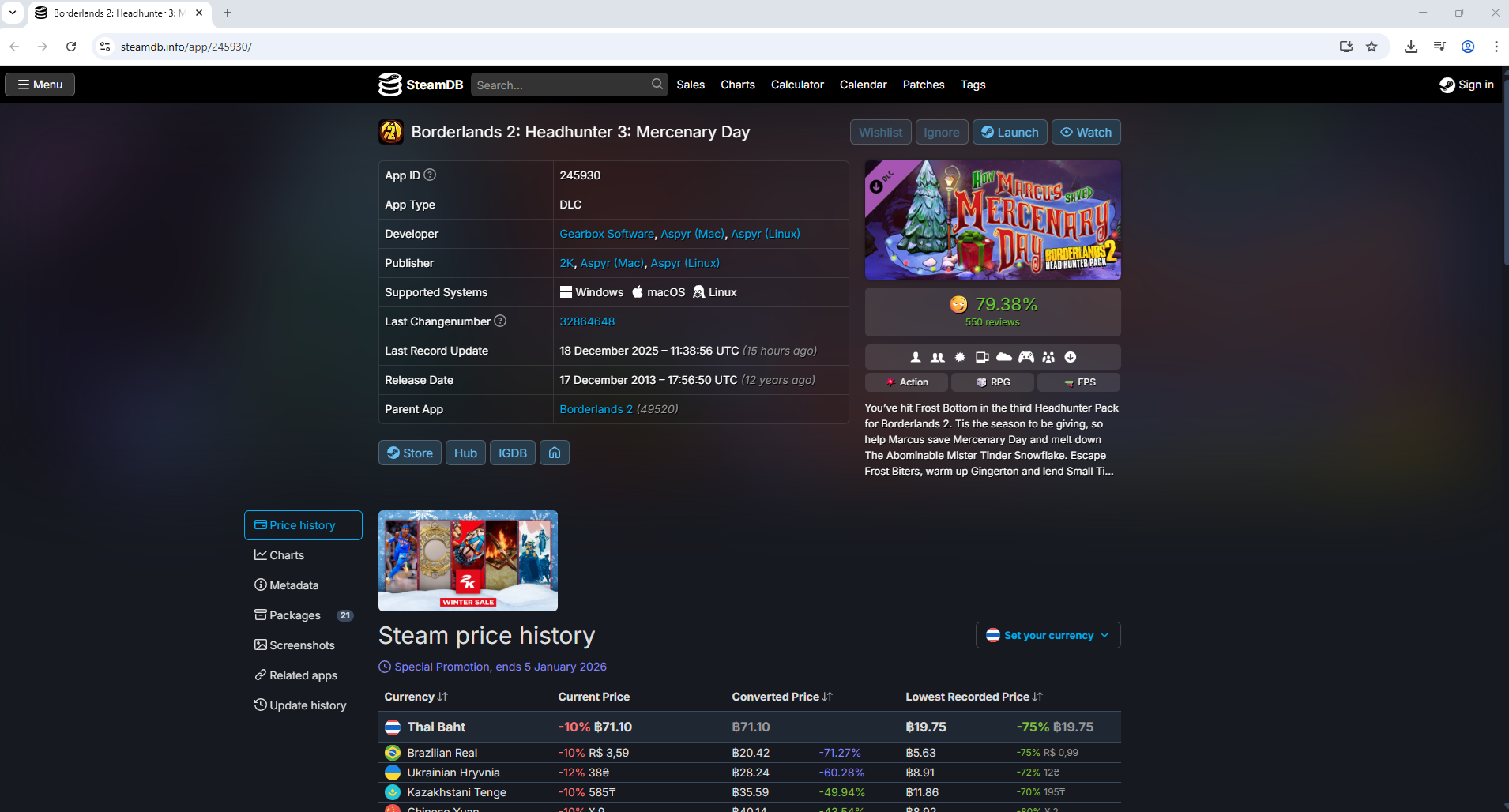Click the Steam Cloud feature icon
This screenshot has height=812, width=1509.
click(x=1004, y=357)
